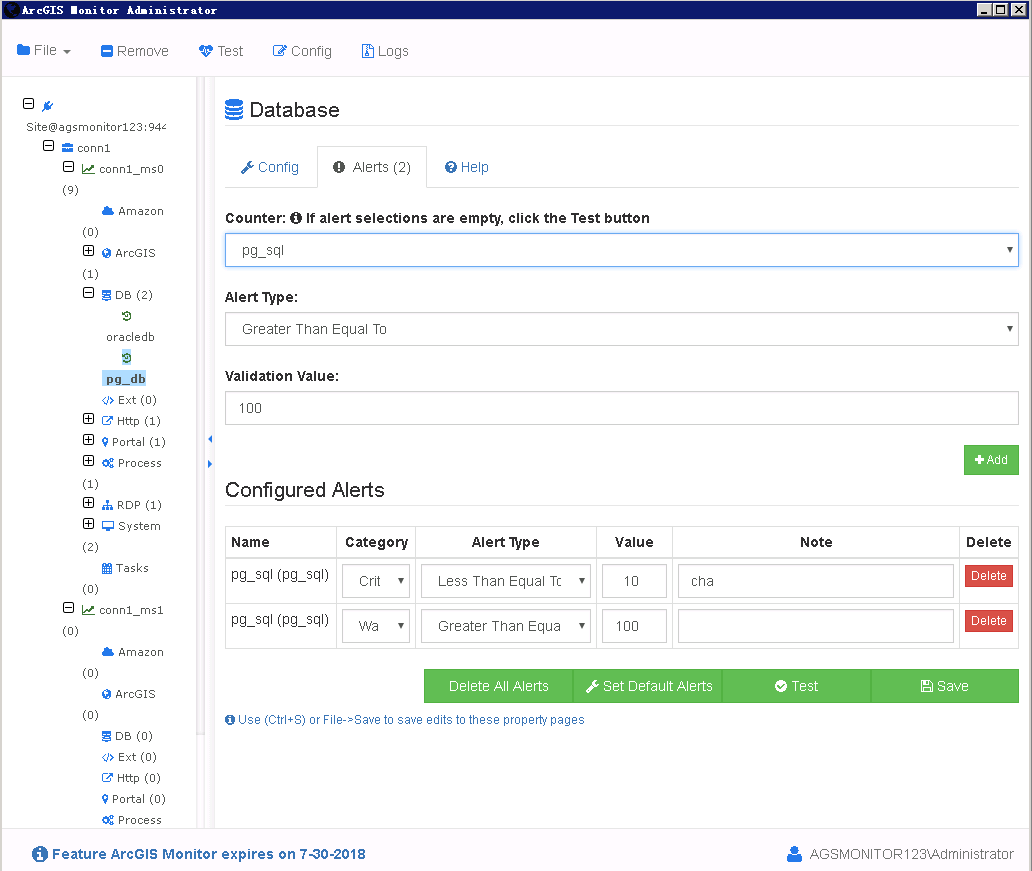Select the conn1 collection in tree
The width and height of the screenshot is (1032, 871).
[x=93, y=148]
